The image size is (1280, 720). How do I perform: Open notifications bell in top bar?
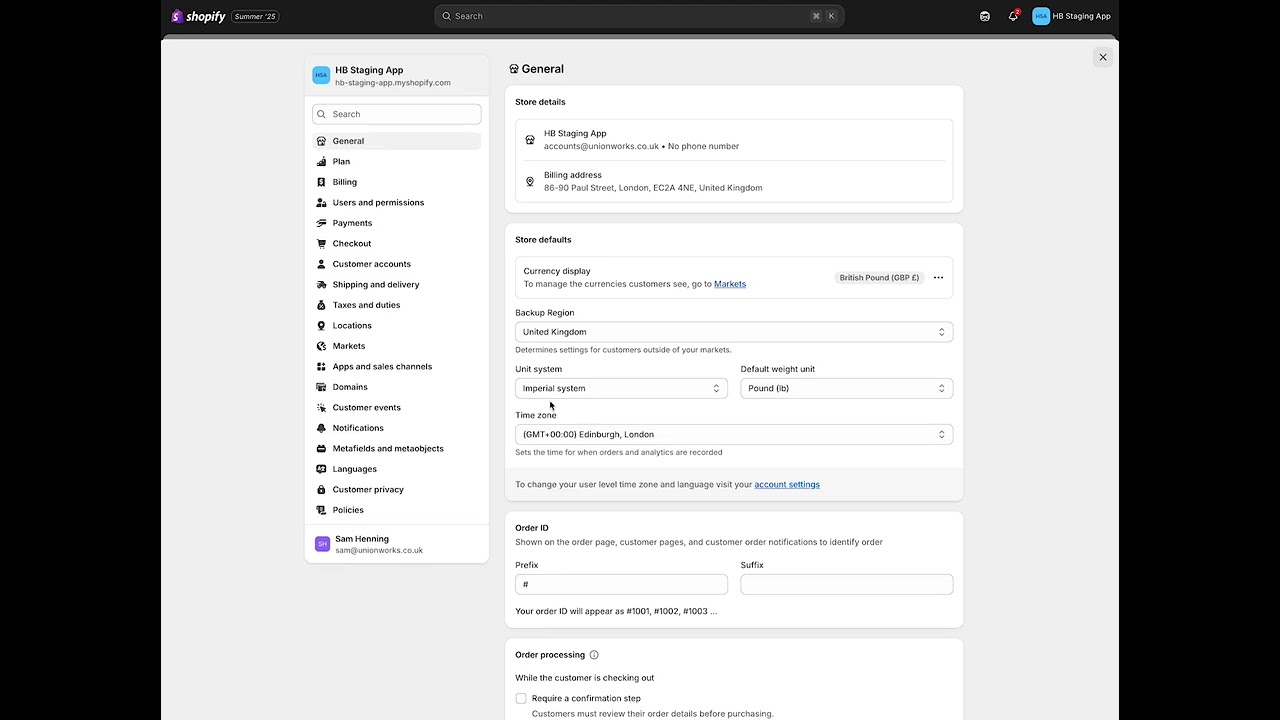1013,16
